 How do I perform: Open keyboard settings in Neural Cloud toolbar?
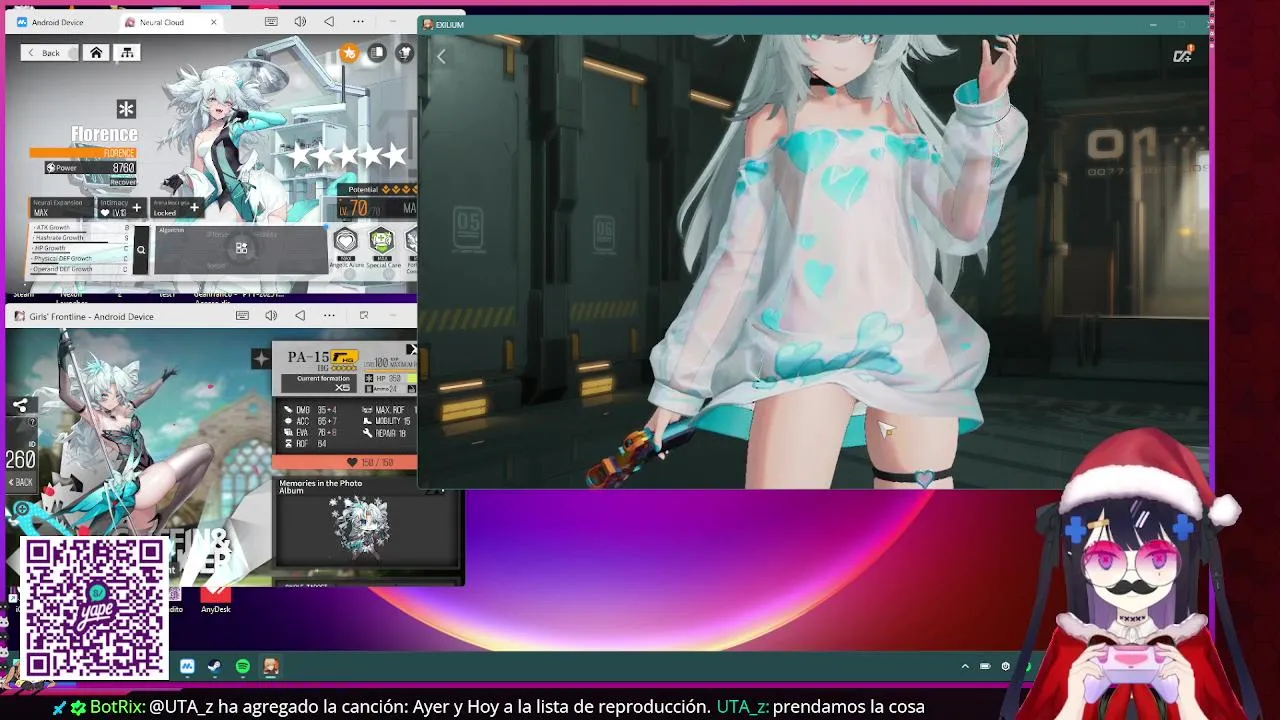[x=271, y=22]
